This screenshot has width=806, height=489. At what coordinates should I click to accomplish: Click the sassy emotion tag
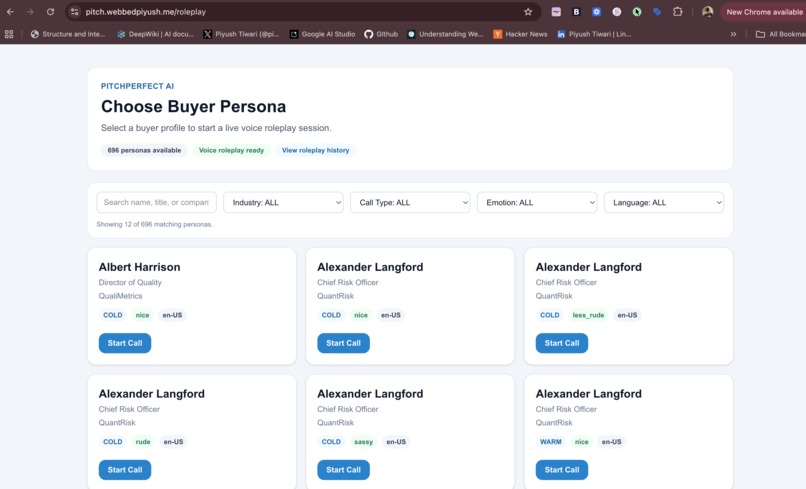point(363,442)
